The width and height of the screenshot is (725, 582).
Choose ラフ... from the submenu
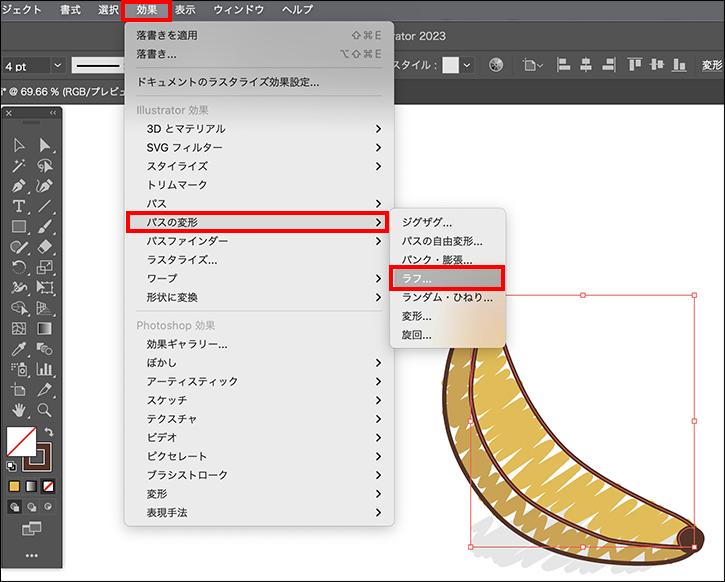coord(446,278)
